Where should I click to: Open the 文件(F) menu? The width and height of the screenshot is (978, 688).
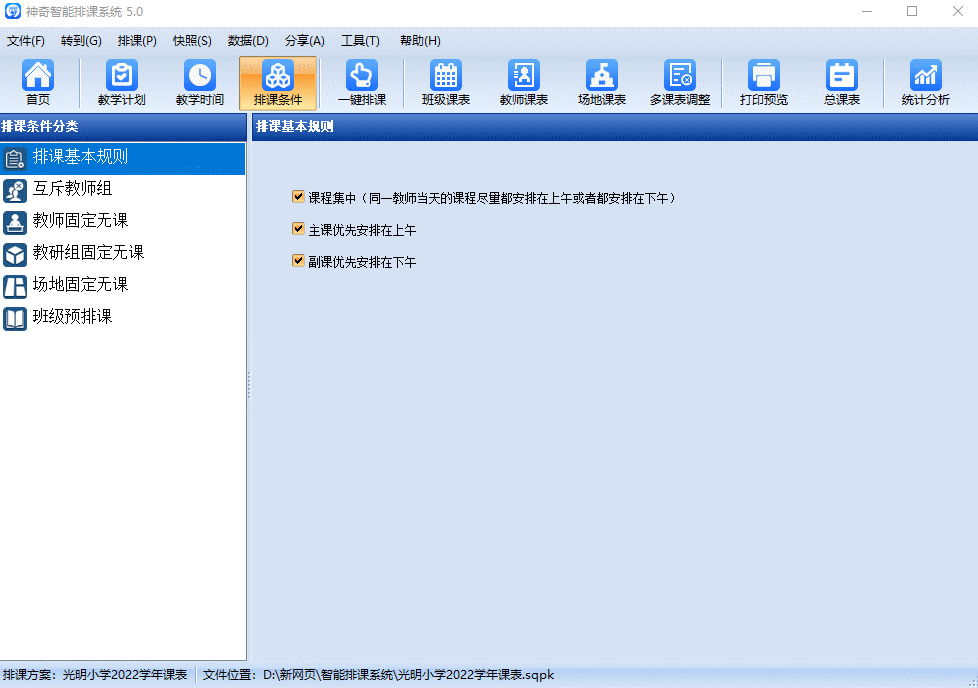pyautogui.click(x=26, y=41)
